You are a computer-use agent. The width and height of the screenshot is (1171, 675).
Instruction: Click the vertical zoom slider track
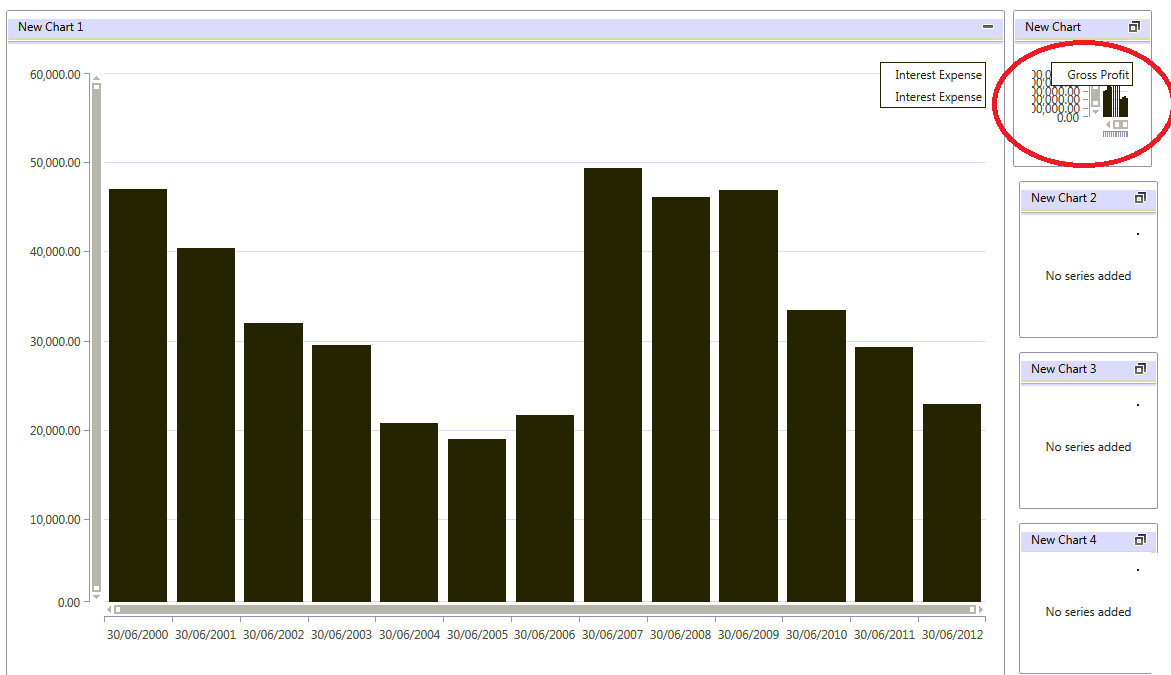pos(96,338)
